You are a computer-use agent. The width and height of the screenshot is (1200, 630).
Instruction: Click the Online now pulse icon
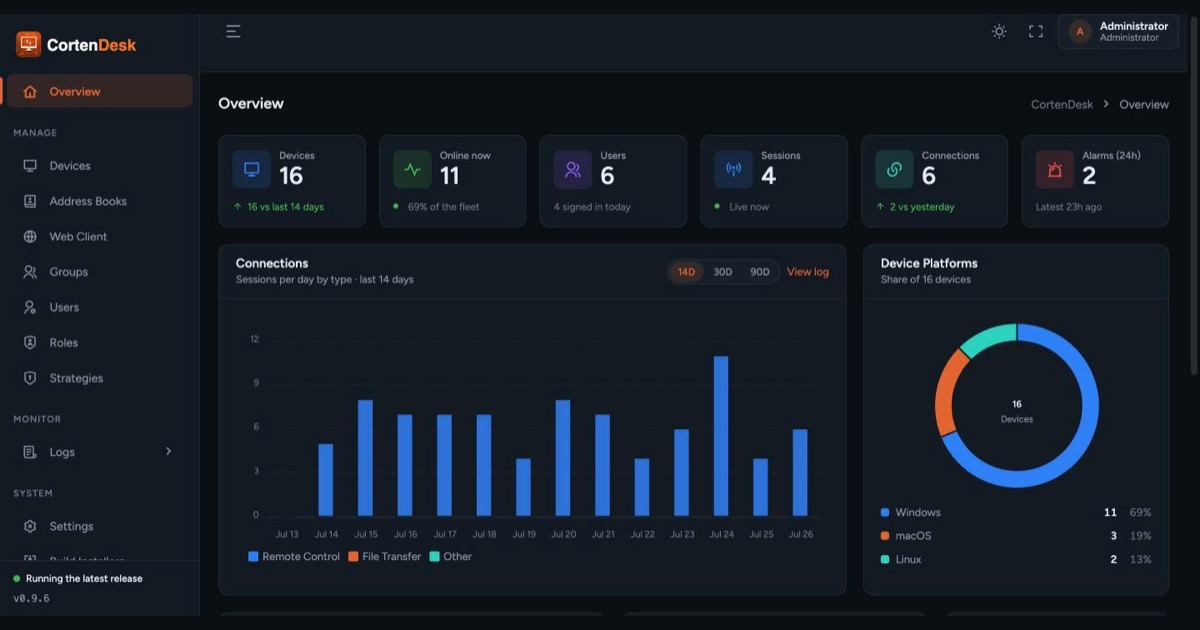tap(412, 170)
